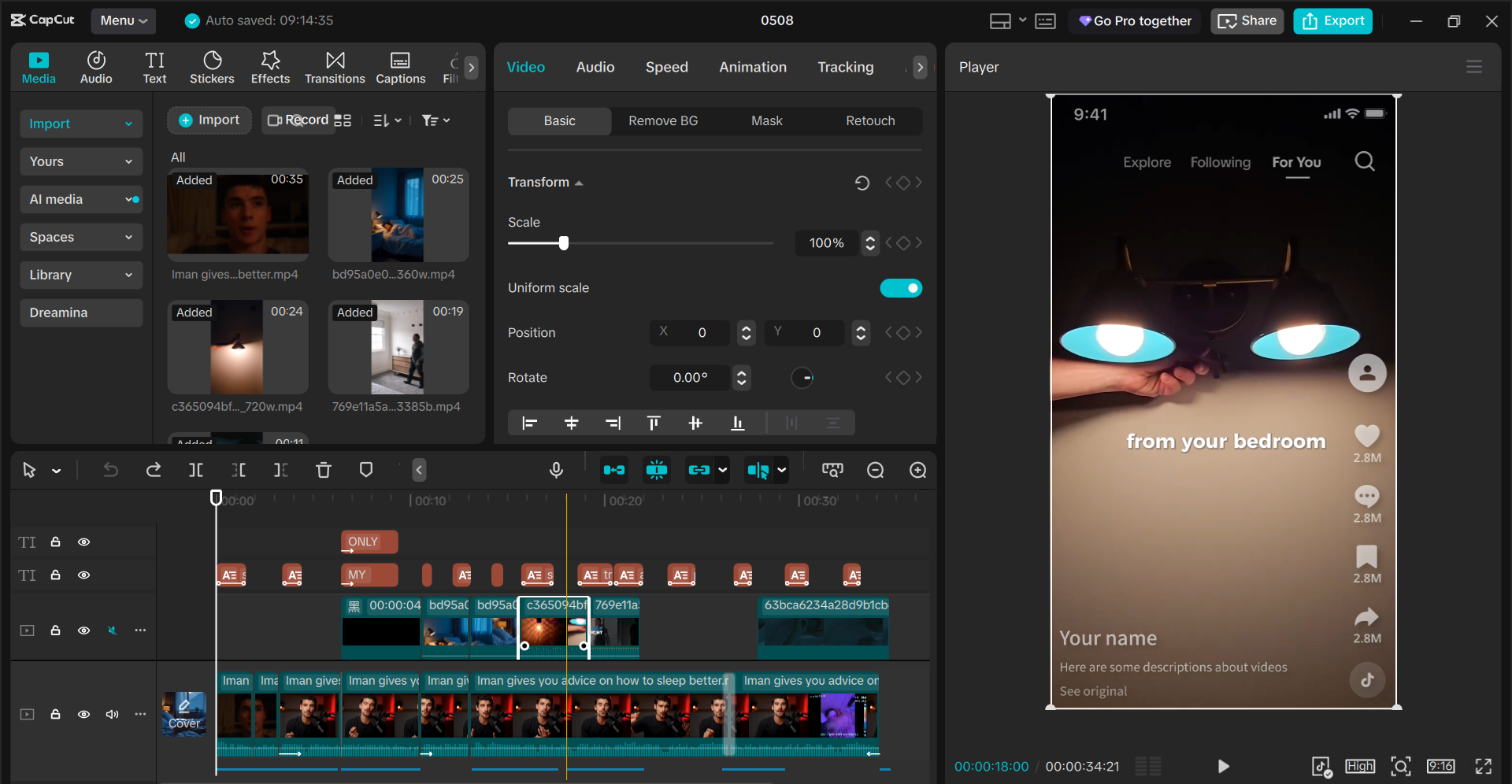
Task: Click the Scale slider handle
Action: pos(564,243)
